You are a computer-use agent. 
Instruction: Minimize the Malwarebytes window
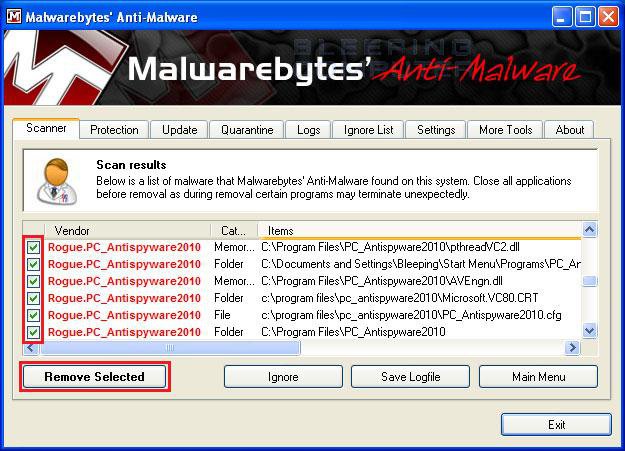[561, 17]
